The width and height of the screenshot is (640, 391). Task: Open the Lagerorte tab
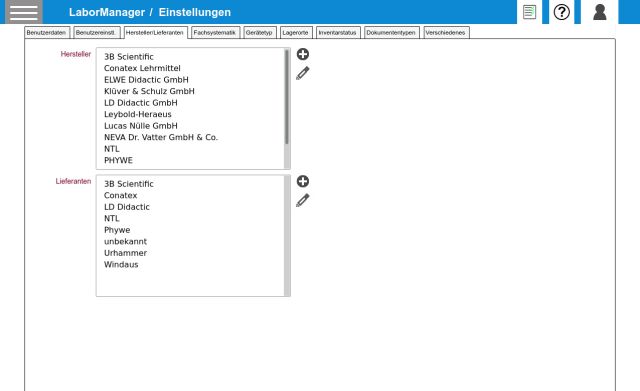pyautogui.click(x=296, y=33)
